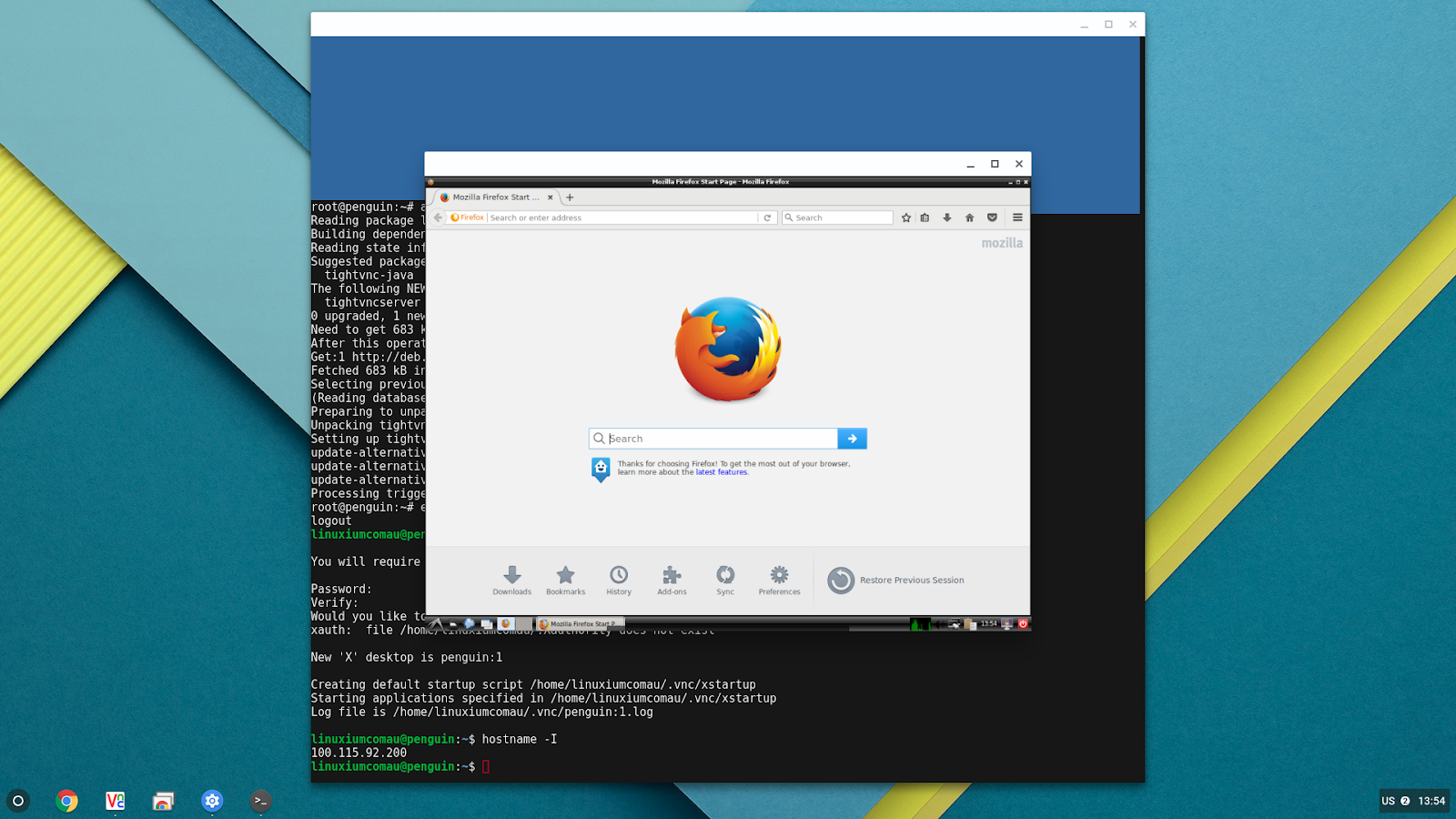Open Settings gear from the shelf
This screenshot has height=819, width=1456.
pyautogui.click(x=212, y=801)
